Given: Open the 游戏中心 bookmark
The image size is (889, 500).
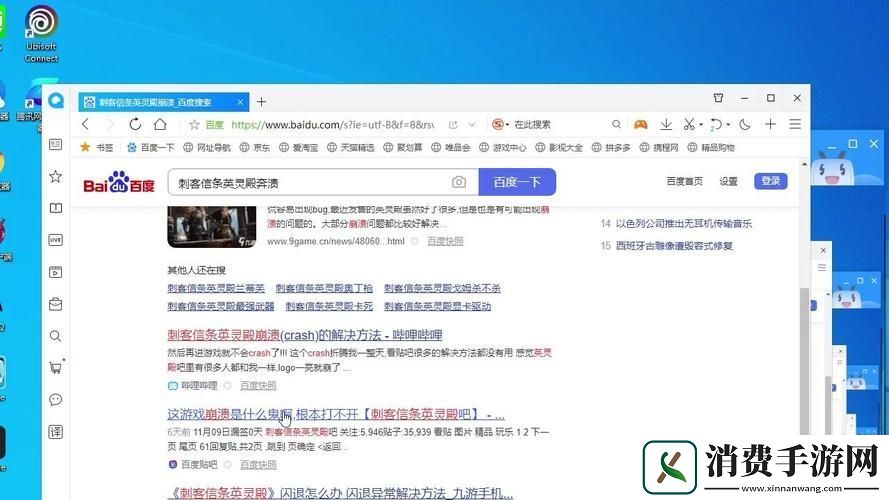Looking at the screenshot, I should click(503, 147).
